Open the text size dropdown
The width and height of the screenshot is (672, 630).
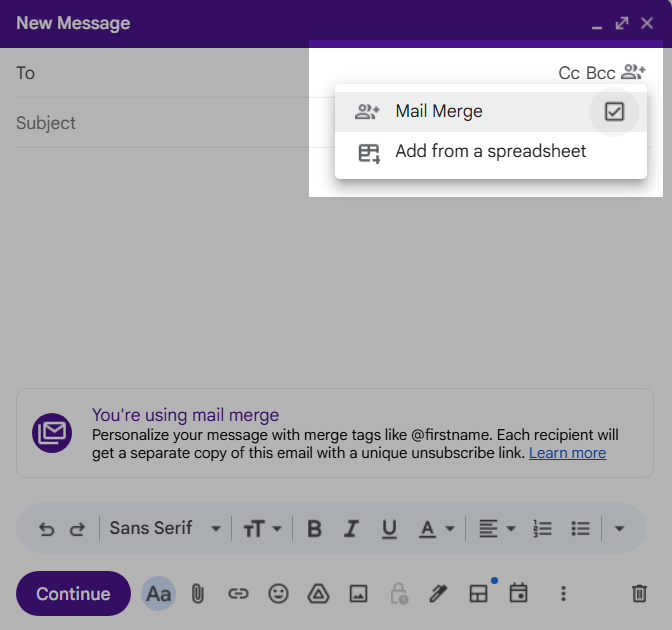click(x=262, y=528)
